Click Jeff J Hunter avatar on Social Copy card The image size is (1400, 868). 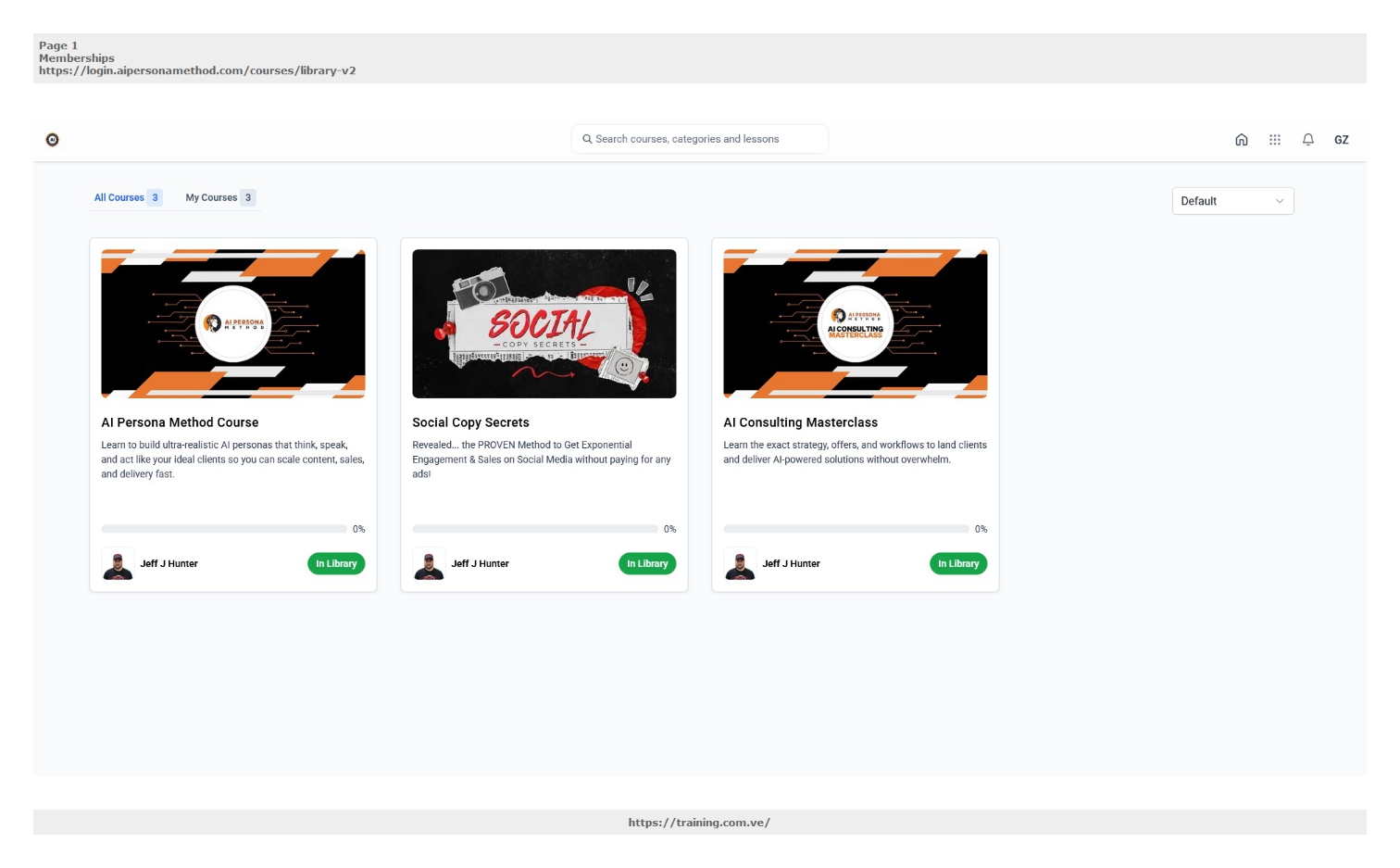[x=429, y=563]
